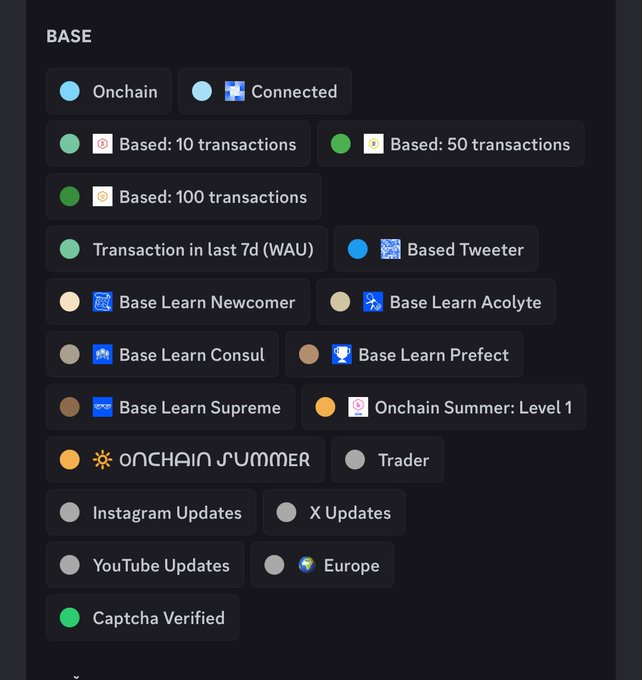Viewport: 642px width, 680px height.
Task: Open the Instagram Updates role chip
Action: [151, 513]
